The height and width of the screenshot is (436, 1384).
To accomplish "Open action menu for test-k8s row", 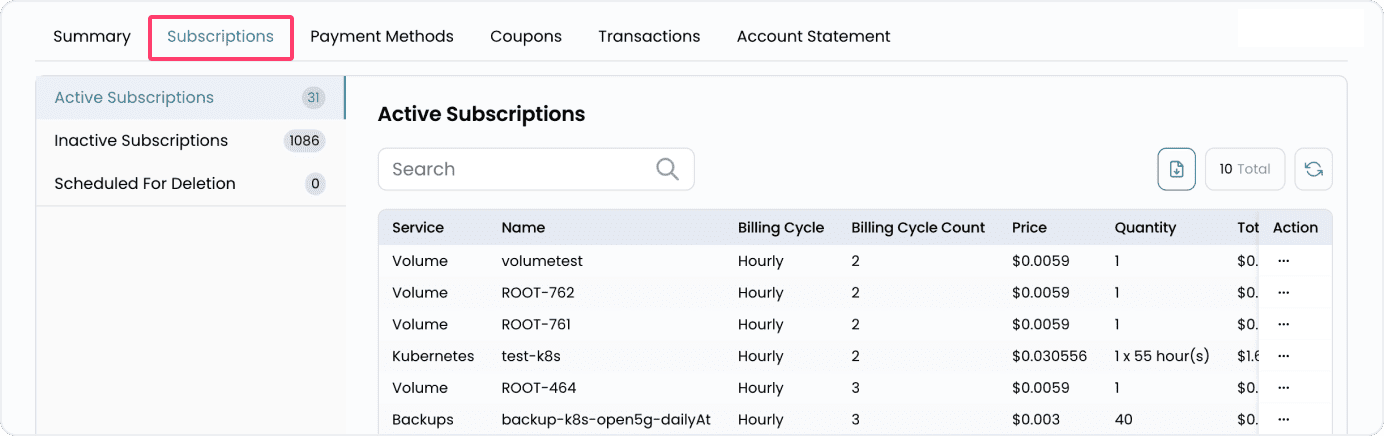I will tap(1284, 356).
